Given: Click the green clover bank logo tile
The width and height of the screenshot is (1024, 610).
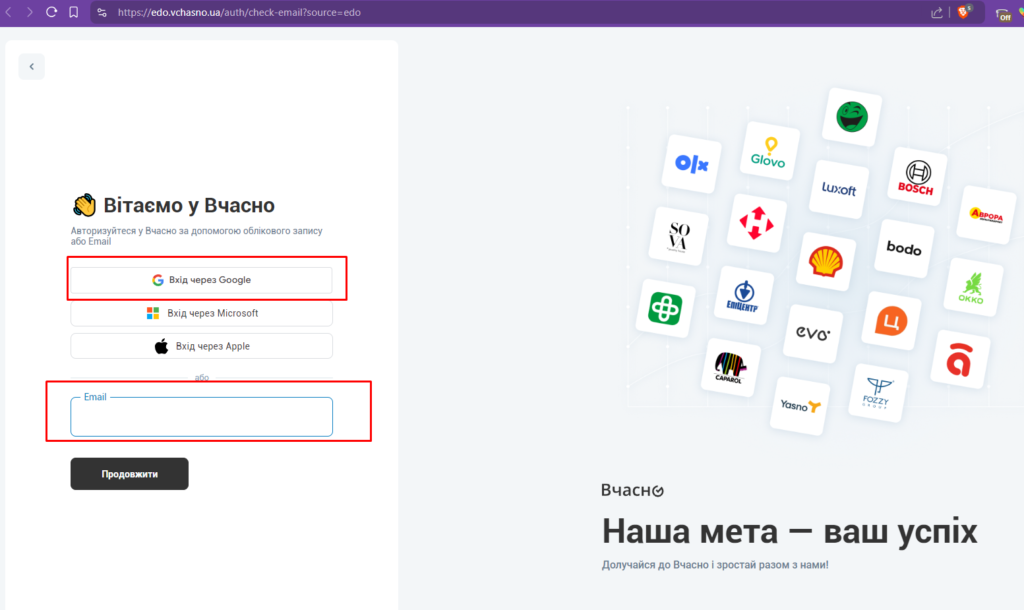Looking at the screenshot, I should pyautogui.click(x=665, y=308).
